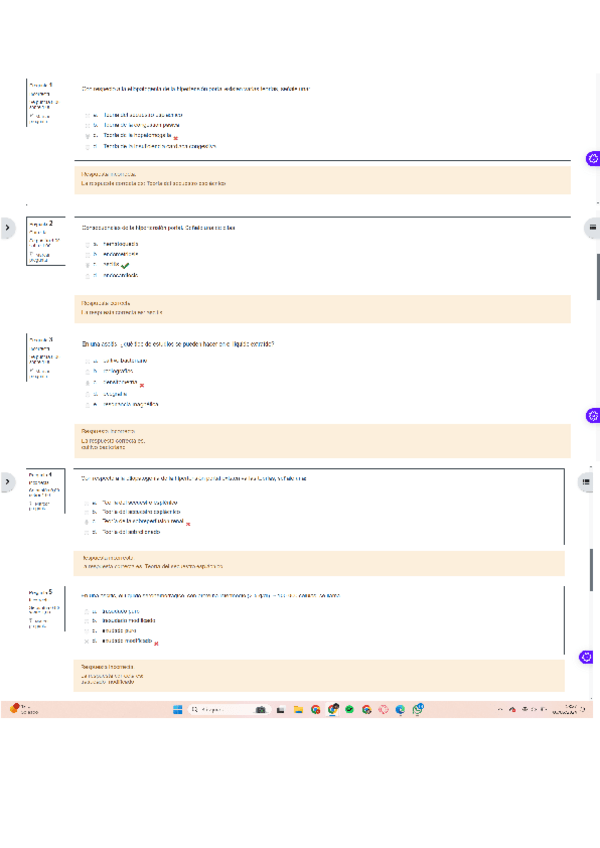Open the Windows Start menu
Image resolution: width=600 pixels, height=848 pixels.
pos(177,710)
